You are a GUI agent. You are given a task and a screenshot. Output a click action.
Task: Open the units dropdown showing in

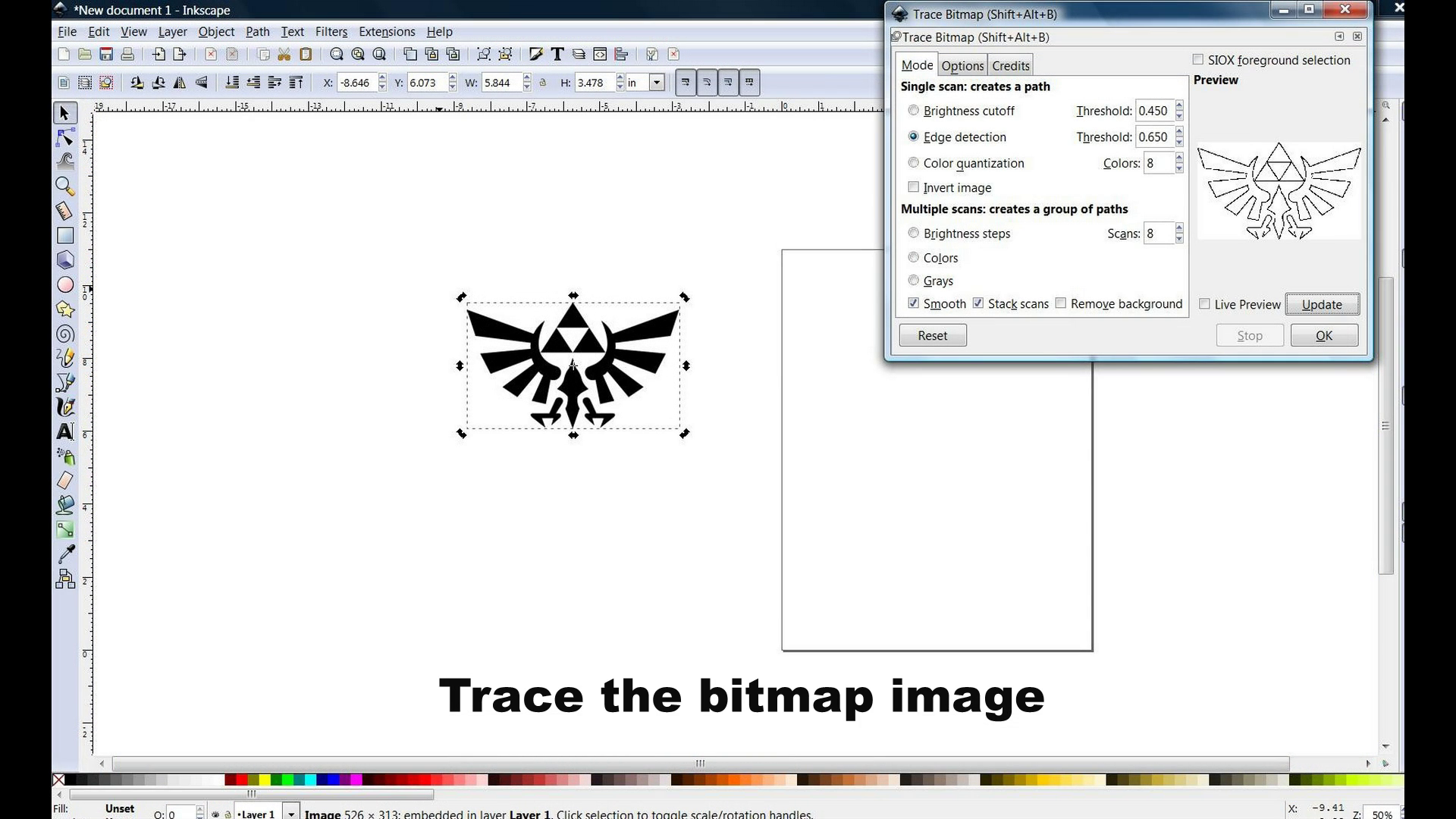pyautogui.click(x=657, y=83)
